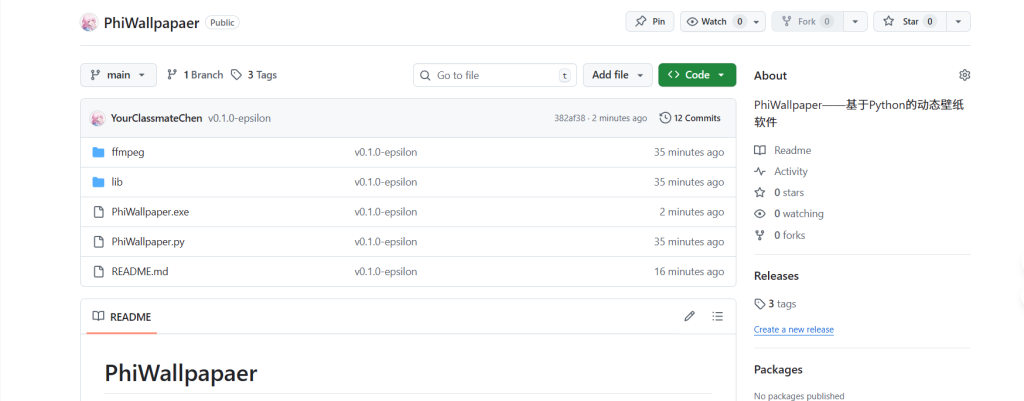This screenshot has width=1024, height=401.
Task: Select the README tab
Action: tap(121, 317)
